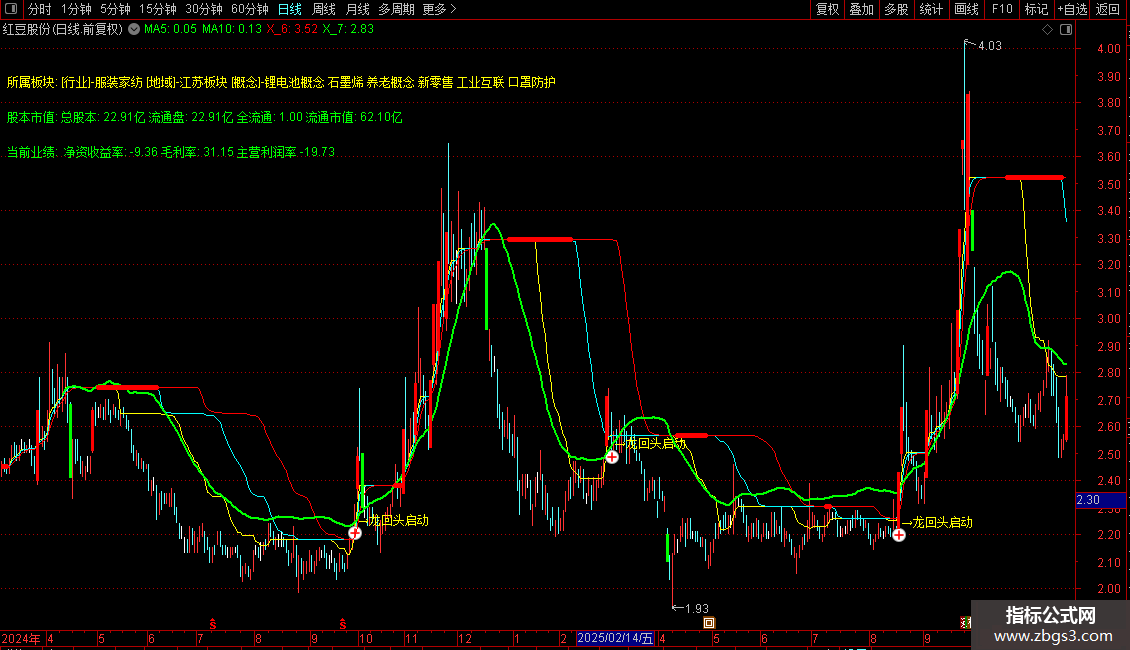Click the 1.93 low price marker
The width and height of the screenshot is (1130, 650).
pos(697,609)
